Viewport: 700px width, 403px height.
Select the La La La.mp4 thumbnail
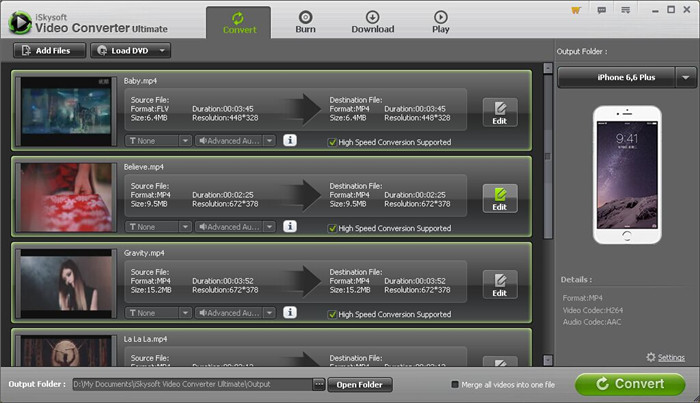coord(66,351)
